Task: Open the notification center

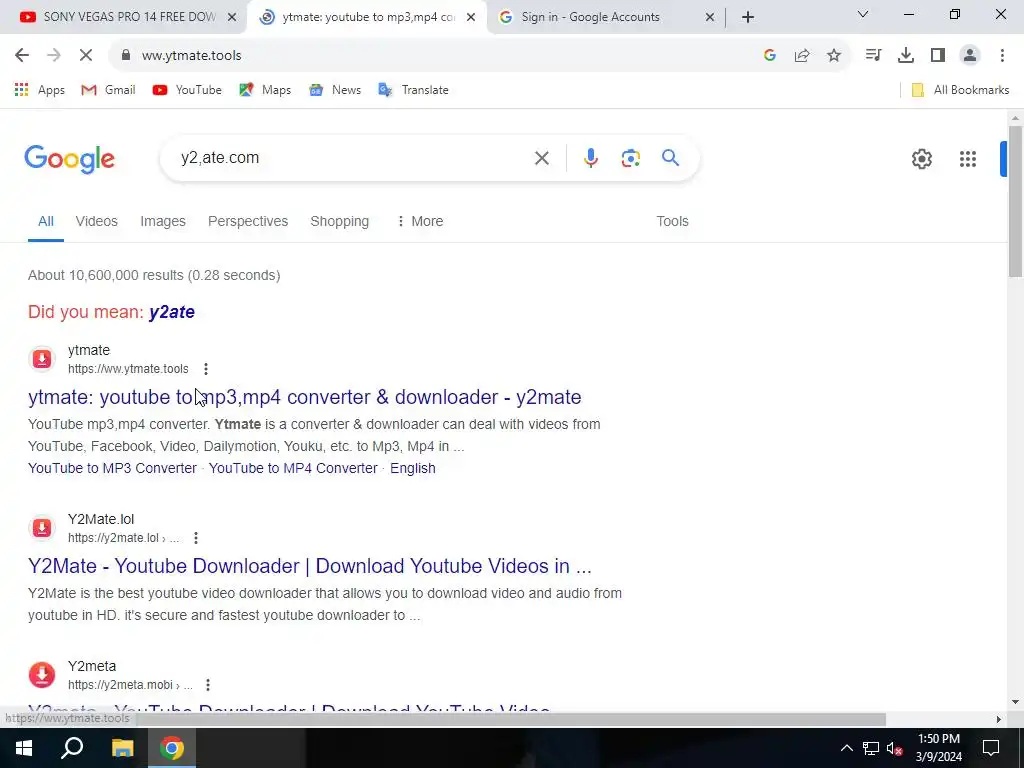Action: (x=991, y=748)
